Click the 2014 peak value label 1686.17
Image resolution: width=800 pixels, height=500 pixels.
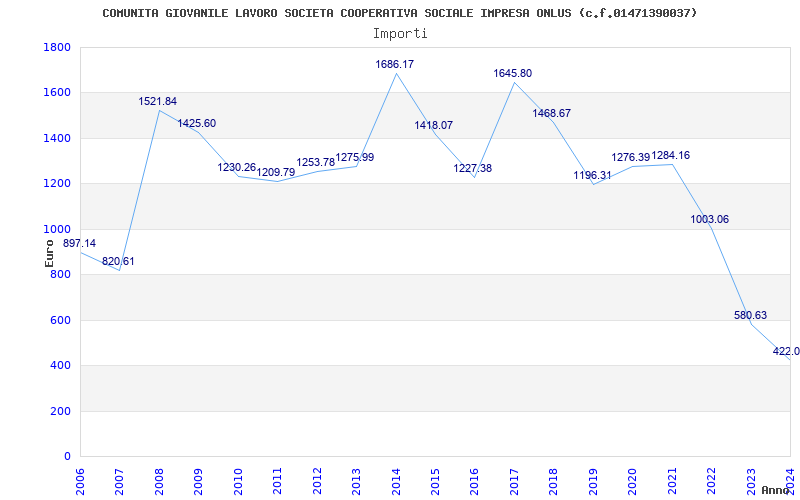pyautogui.click(x=394, y=64)
